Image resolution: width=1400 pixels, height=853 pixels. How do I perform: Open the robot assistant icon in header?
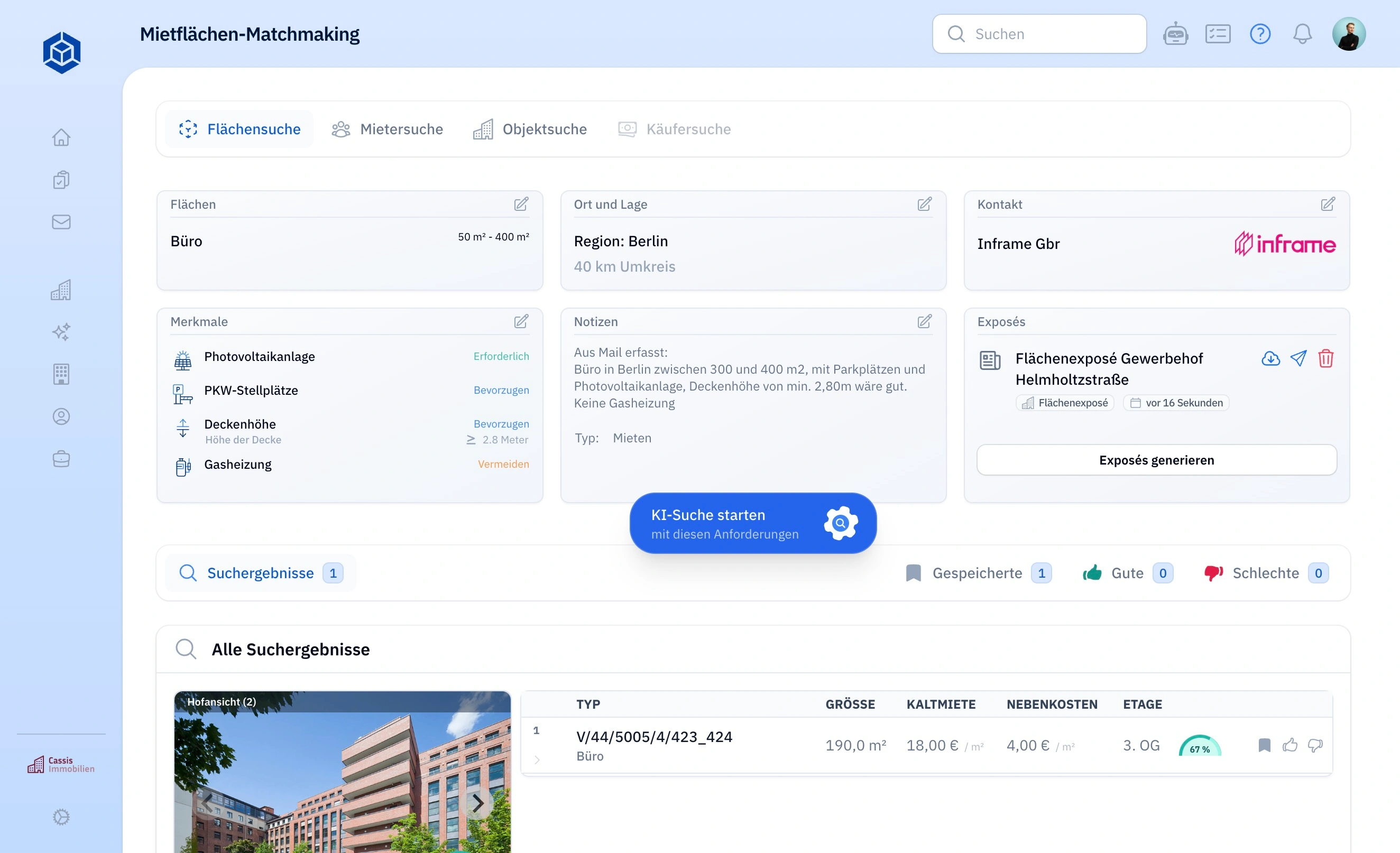click(x=1176, y=34)
